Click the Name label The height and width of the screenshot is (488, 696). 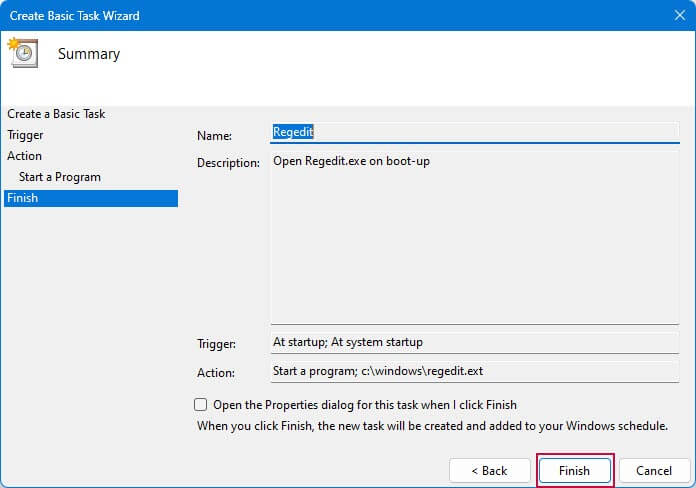214,135
